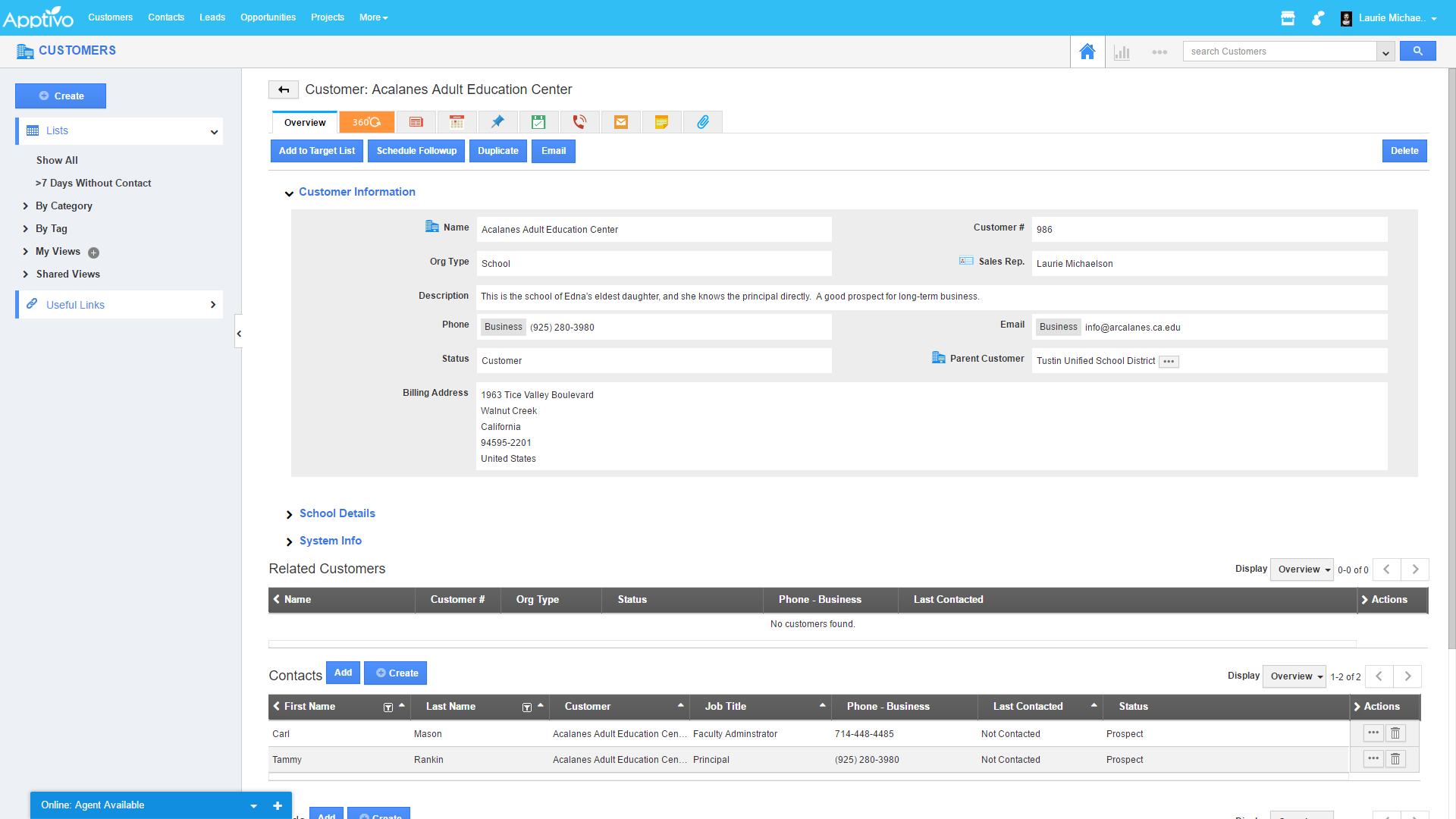Expand the Online Agent Available chat dropdown

click(253, 806)
